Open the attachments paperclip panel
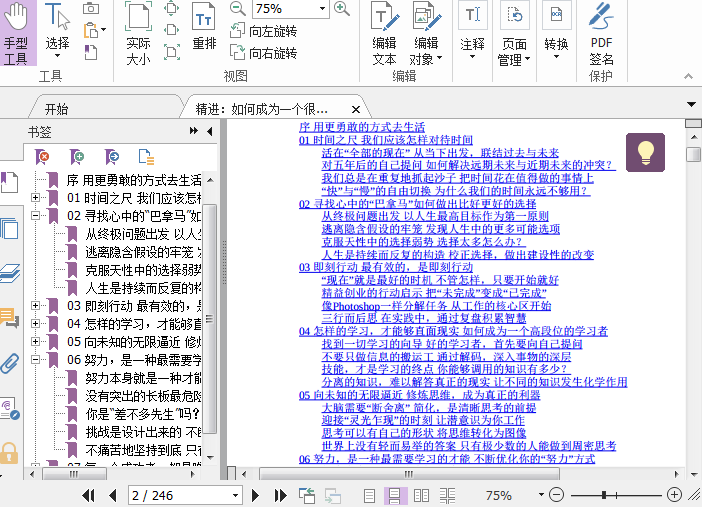702x507 pixels. [10, 363]
